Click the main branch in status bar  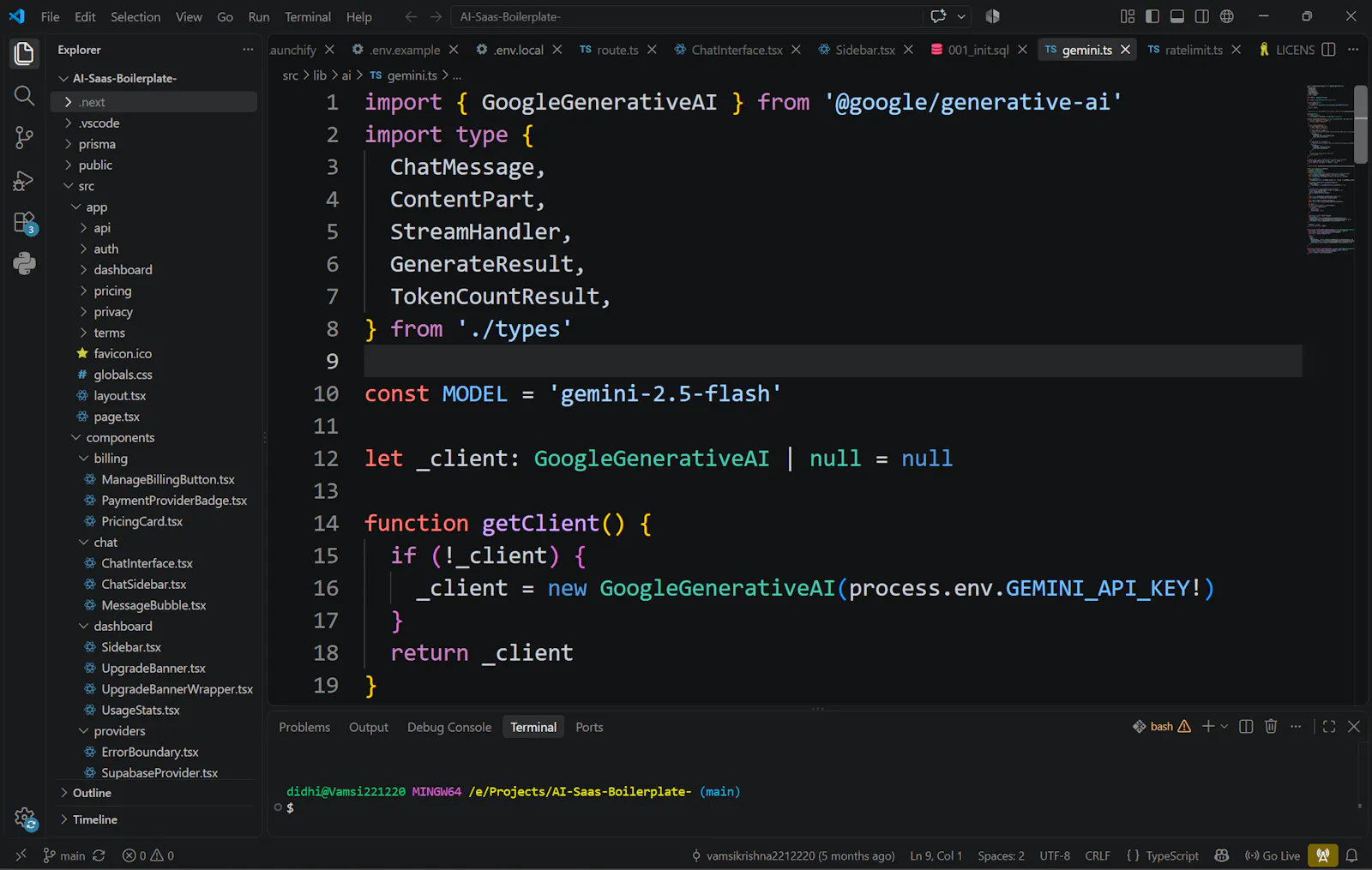(x=65, y=855)
